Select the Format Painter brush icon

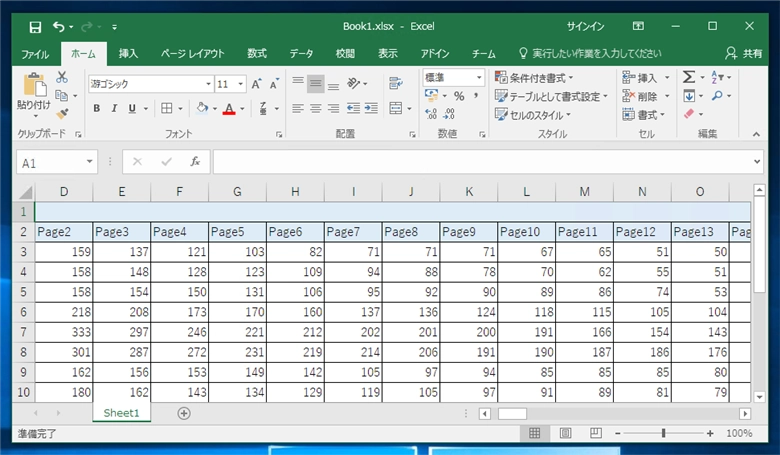(x=62, y=114)
